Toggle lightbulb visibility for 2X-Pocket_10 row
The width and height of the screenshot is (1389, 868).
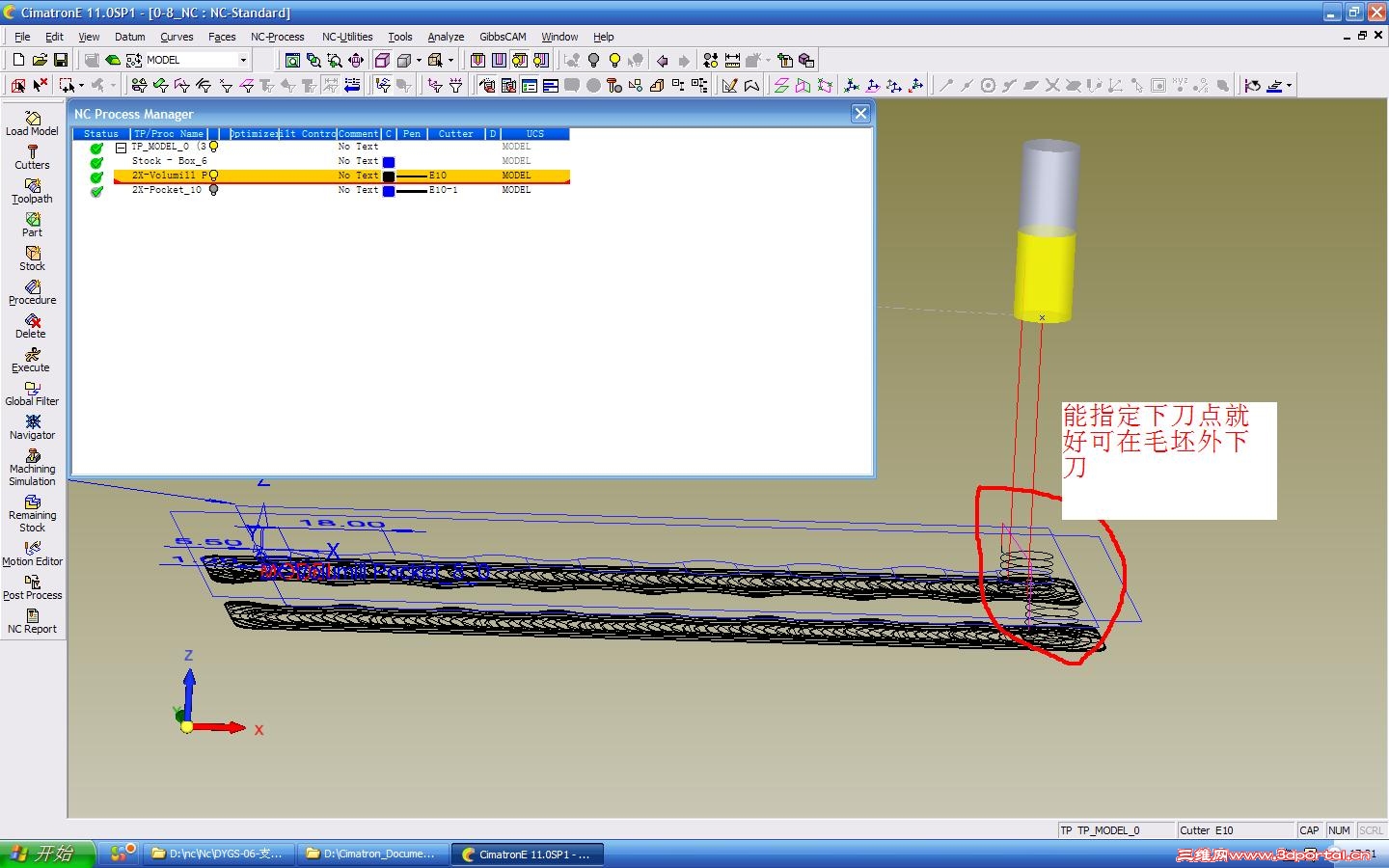point(213,190)
